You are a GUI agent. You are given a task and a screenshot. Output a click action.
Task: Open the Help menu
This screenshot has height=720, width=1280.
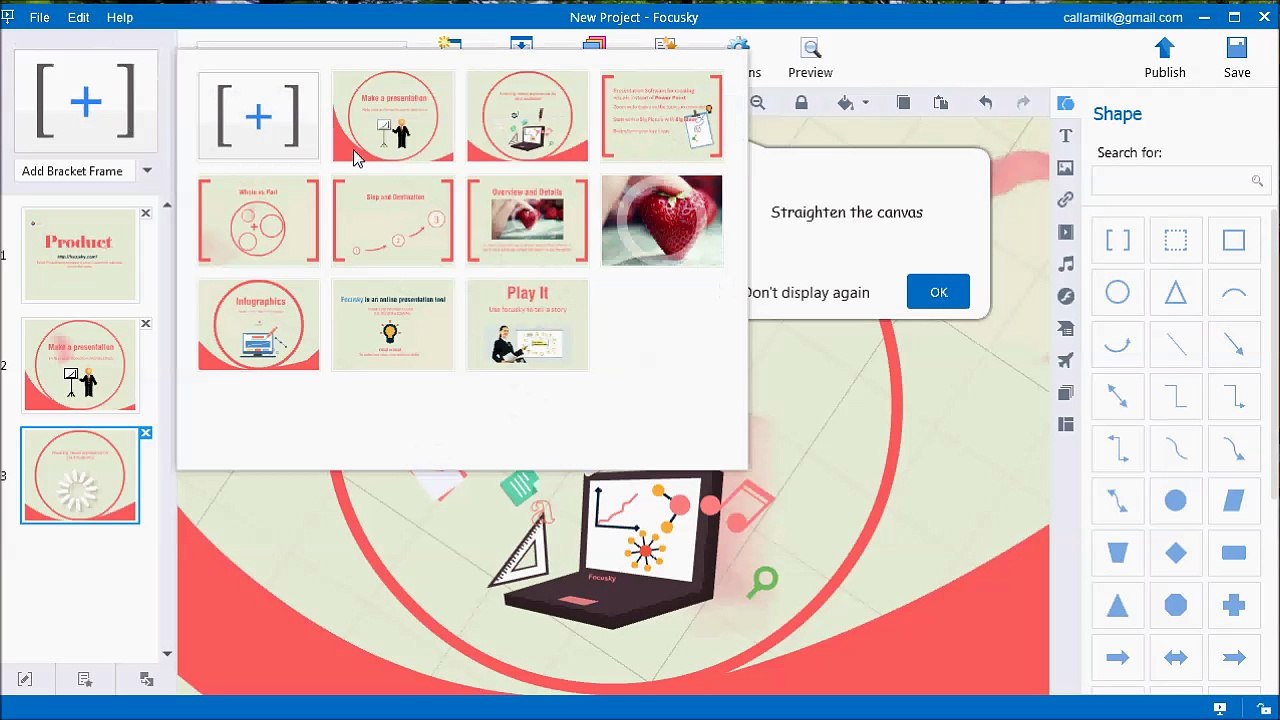tap(120, 17)
